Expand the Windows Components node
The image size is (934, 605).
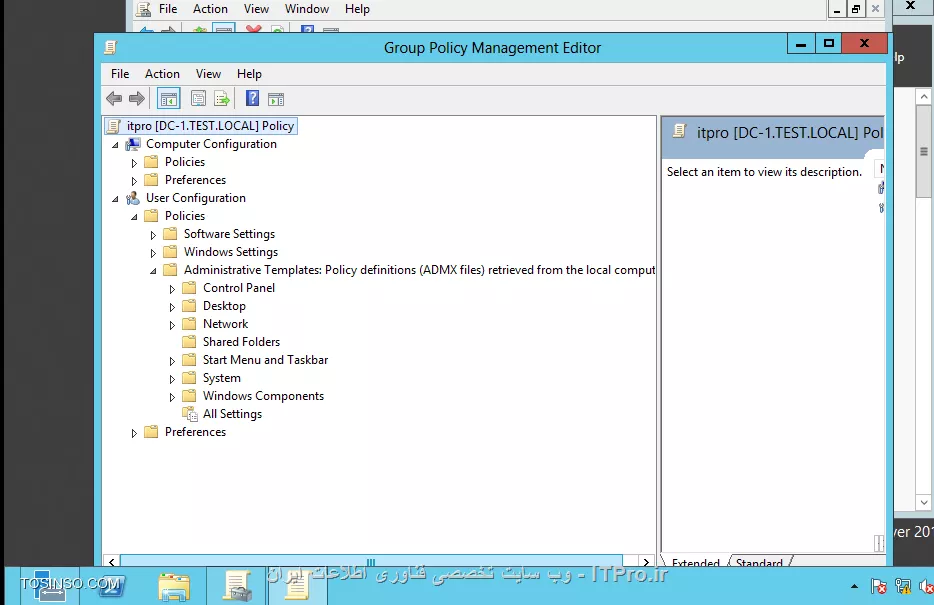pos(172,397)
